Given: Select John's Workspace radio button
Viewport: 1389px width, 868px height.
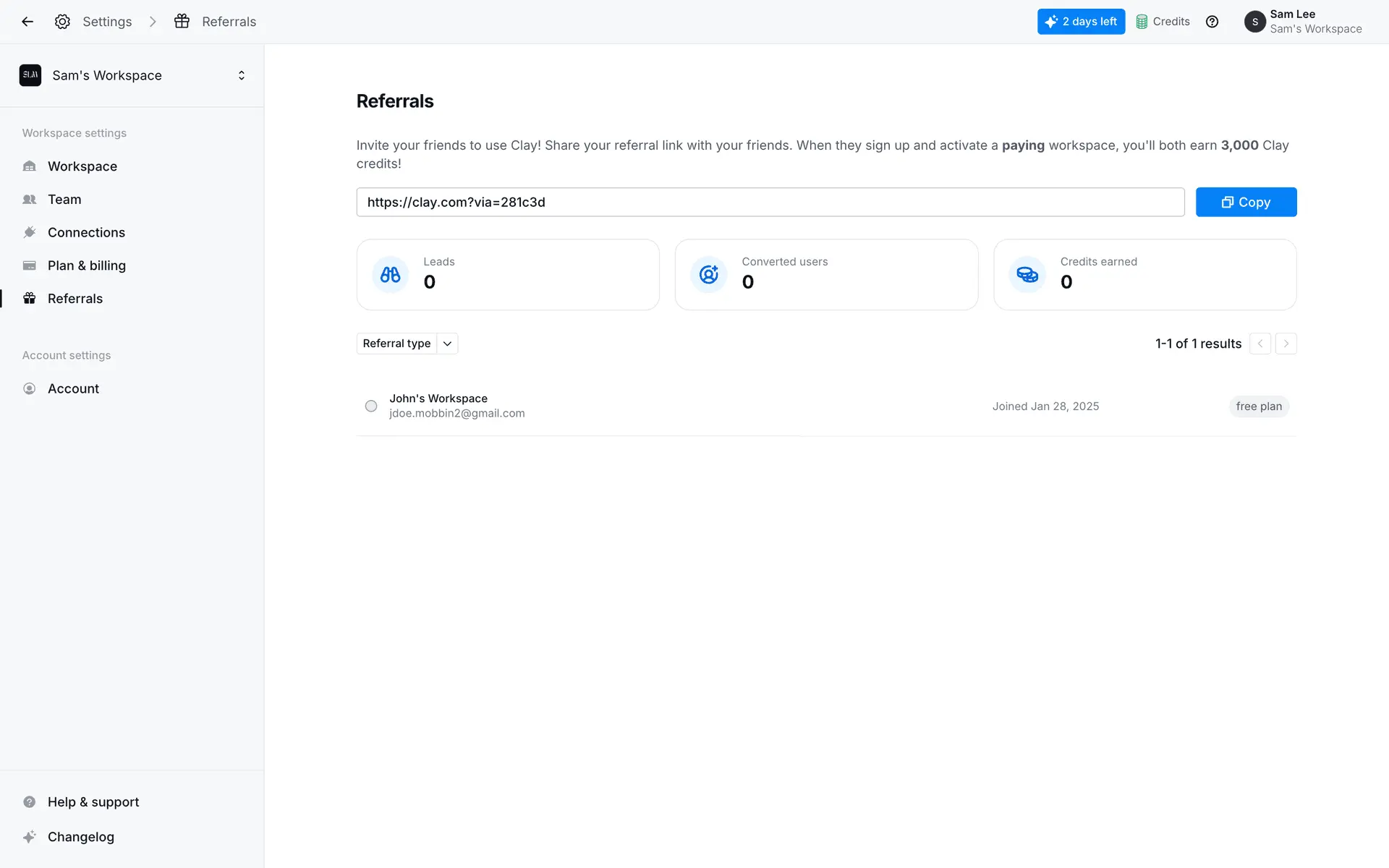Looking at the screenshot, I should [371, 407].
